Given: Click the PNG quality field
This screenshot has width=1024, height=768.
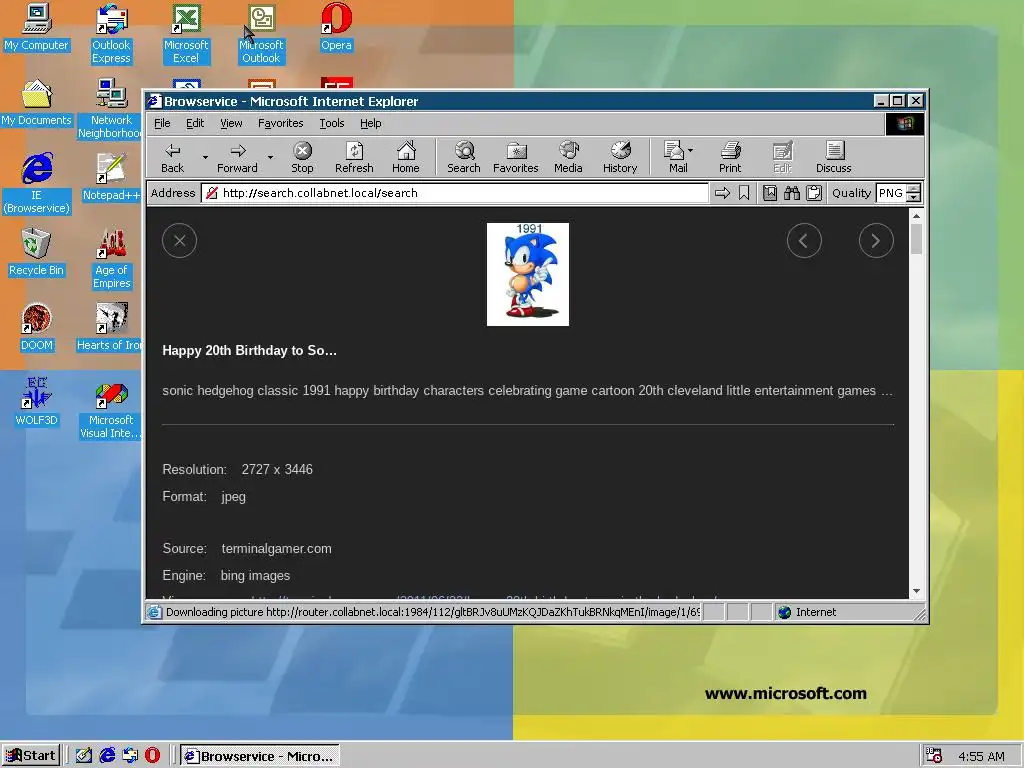Looking at the screenshot, I should [x=891, y=193].
